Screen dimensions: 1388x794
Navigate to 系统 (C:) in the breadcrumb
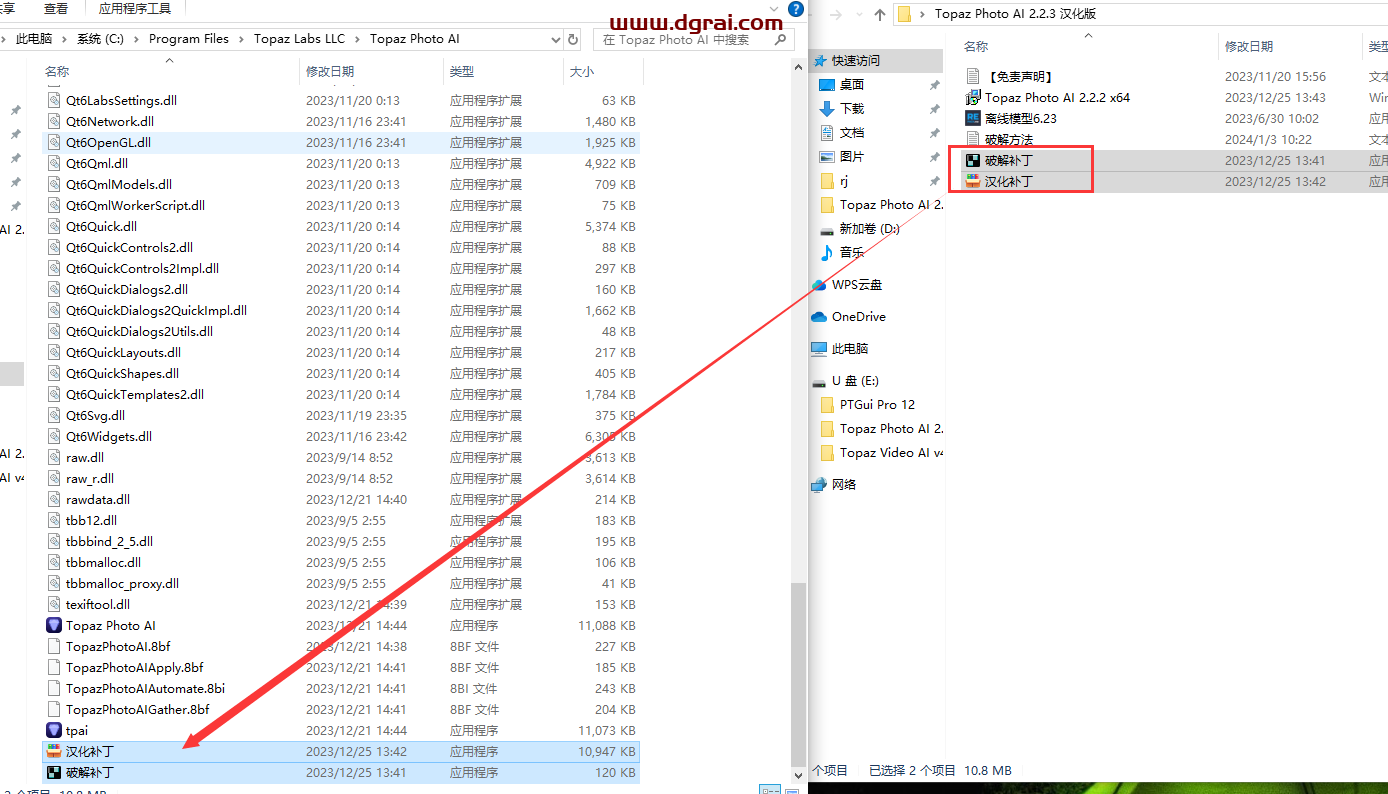click(101, 39)
